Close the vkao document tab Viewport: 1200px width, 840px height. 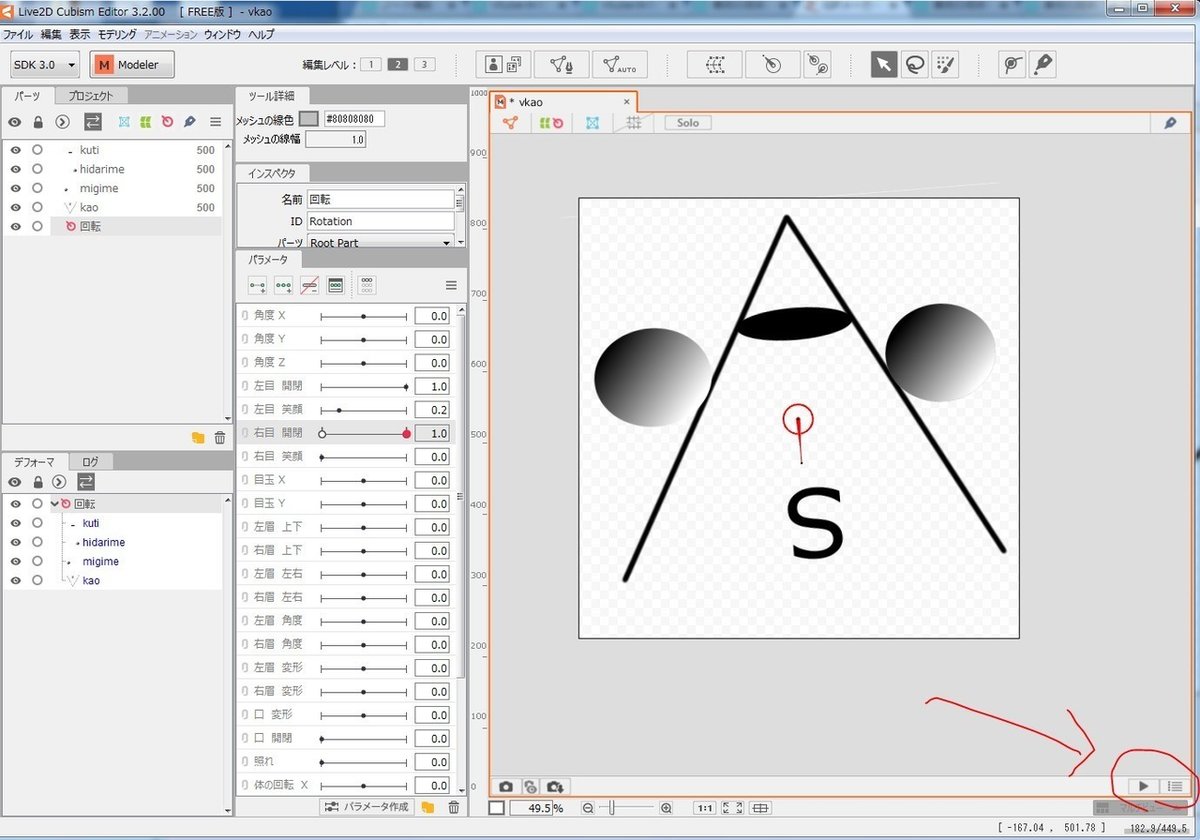(627, 101)
